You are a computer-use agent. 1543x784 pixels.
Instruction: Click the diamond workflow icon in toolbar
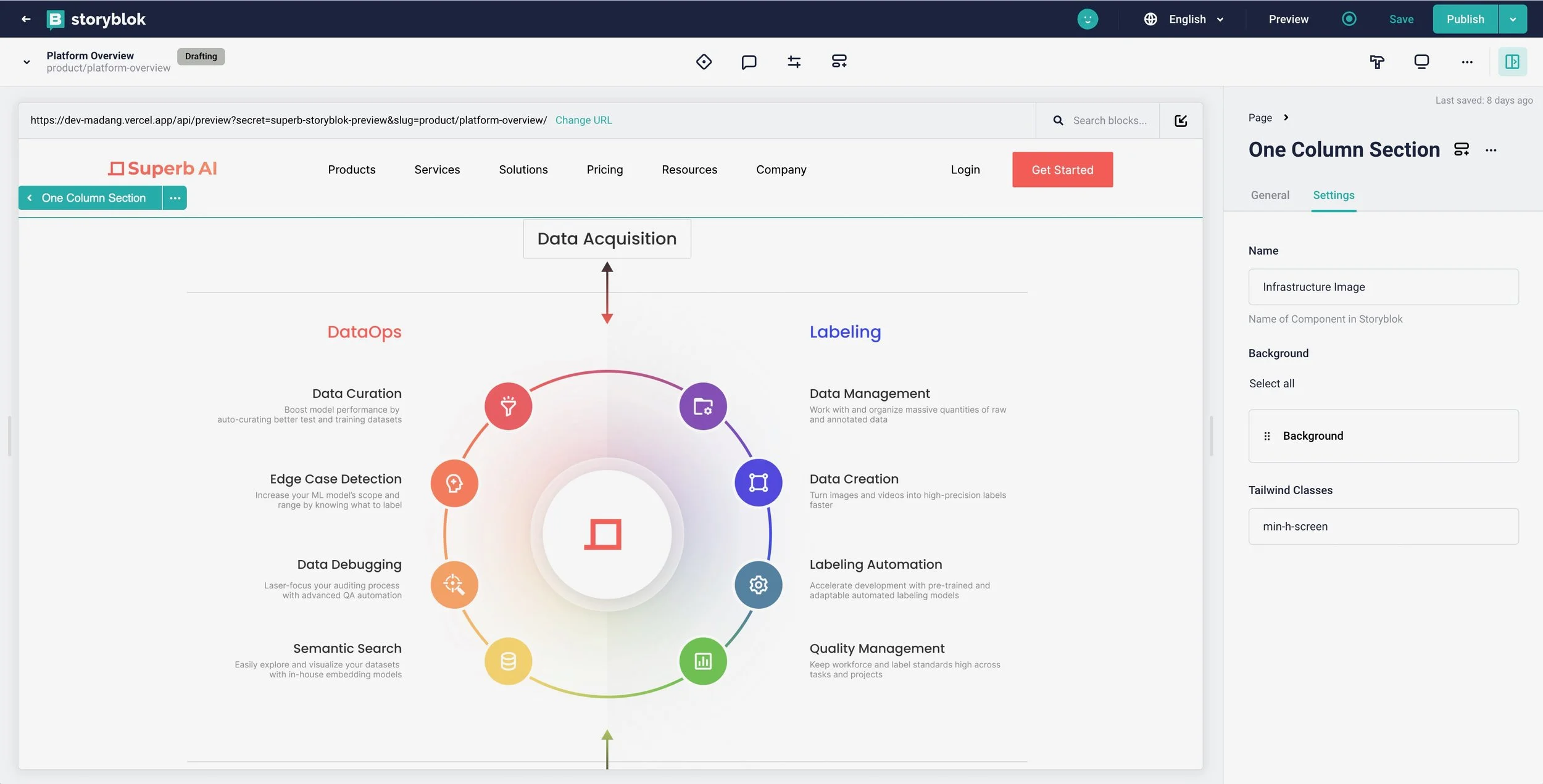pos(704,62)
